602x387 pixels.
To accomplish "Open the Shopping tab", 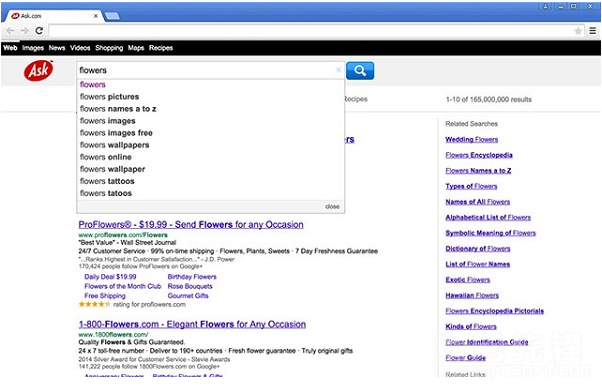I will tap(109, 48).
